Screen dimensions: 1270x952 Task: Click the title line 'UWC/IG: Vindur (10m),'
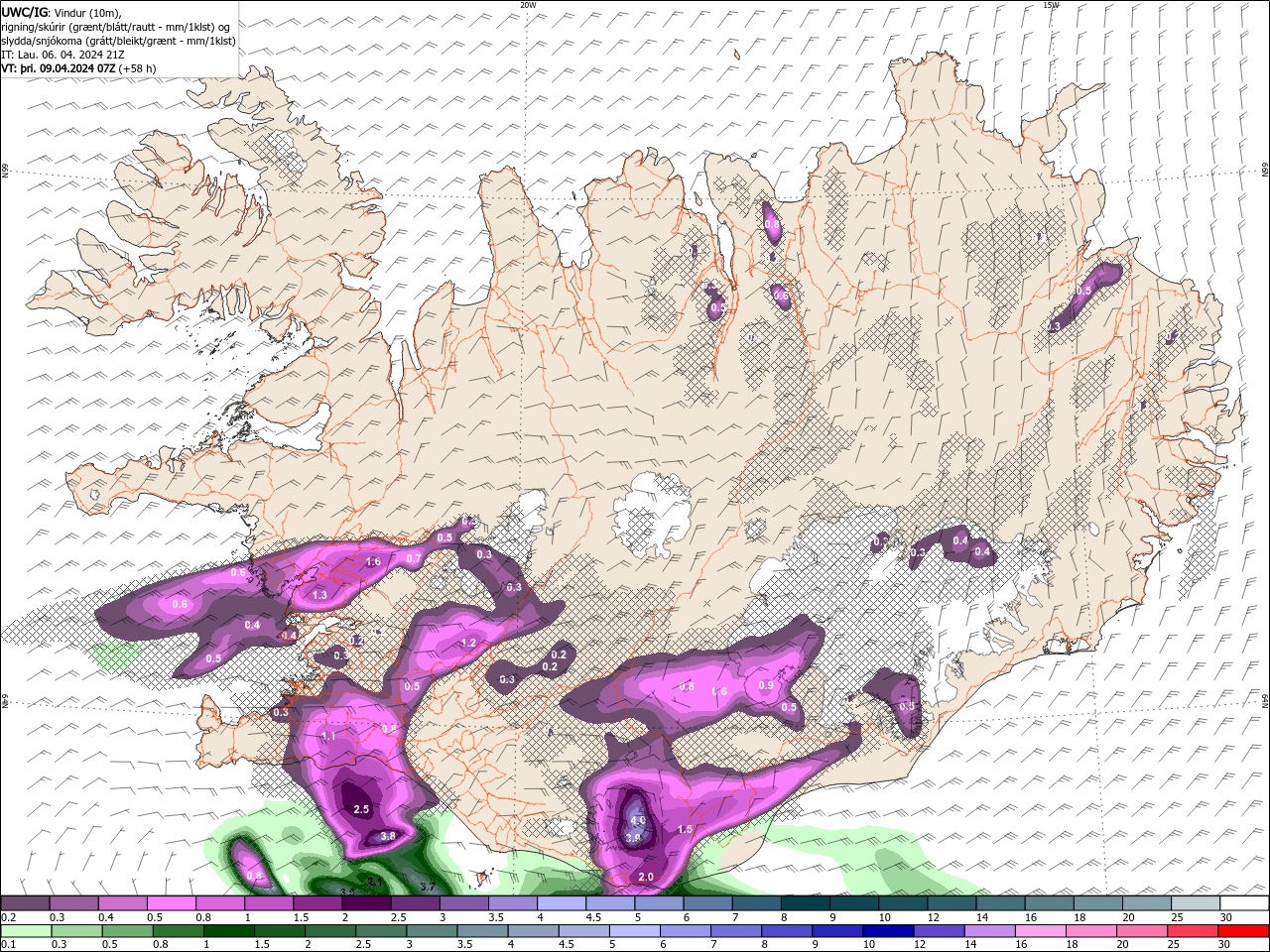pyautogui.click(x=60, y=12)
